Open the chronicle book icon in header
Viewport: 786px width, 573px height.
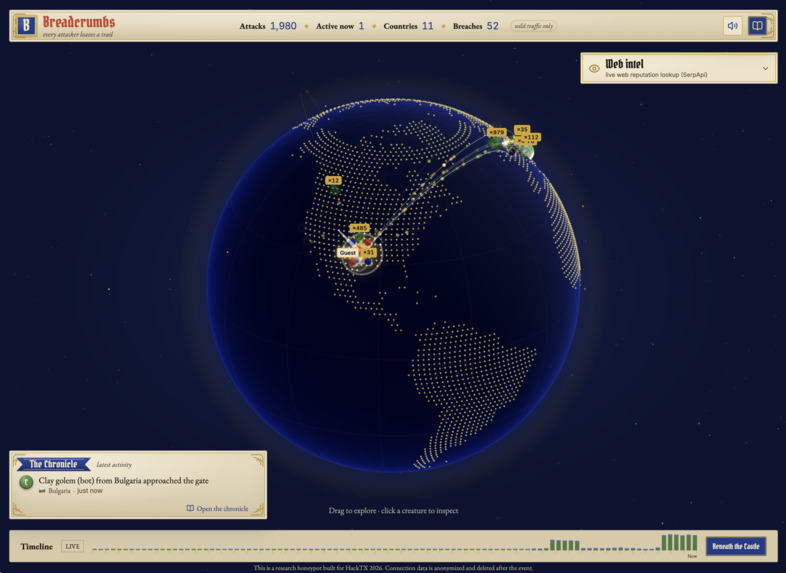tap(757, 26)
